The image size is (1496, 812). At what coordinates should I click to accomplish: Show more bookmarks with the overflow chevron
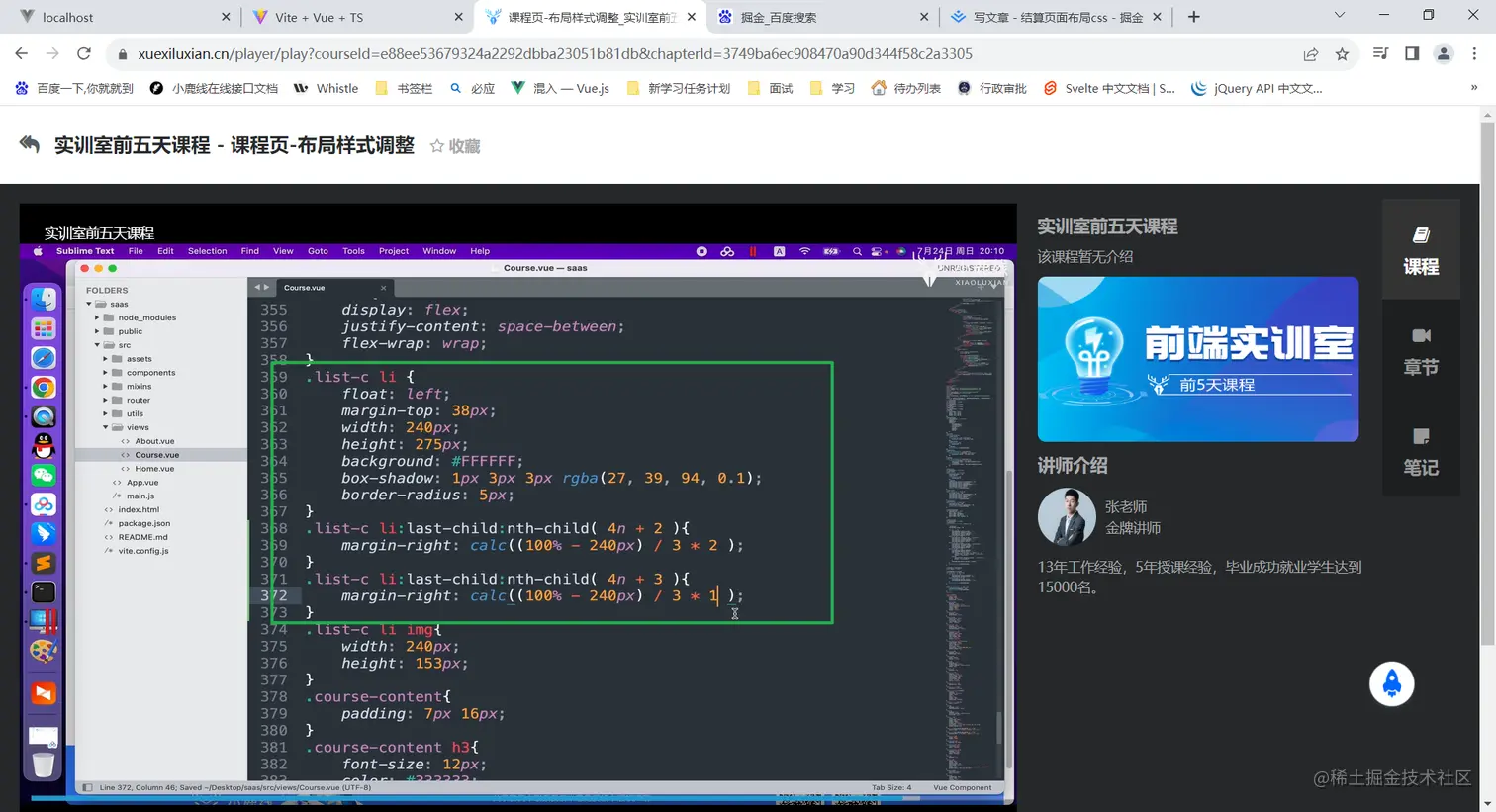pos(1474,88)
